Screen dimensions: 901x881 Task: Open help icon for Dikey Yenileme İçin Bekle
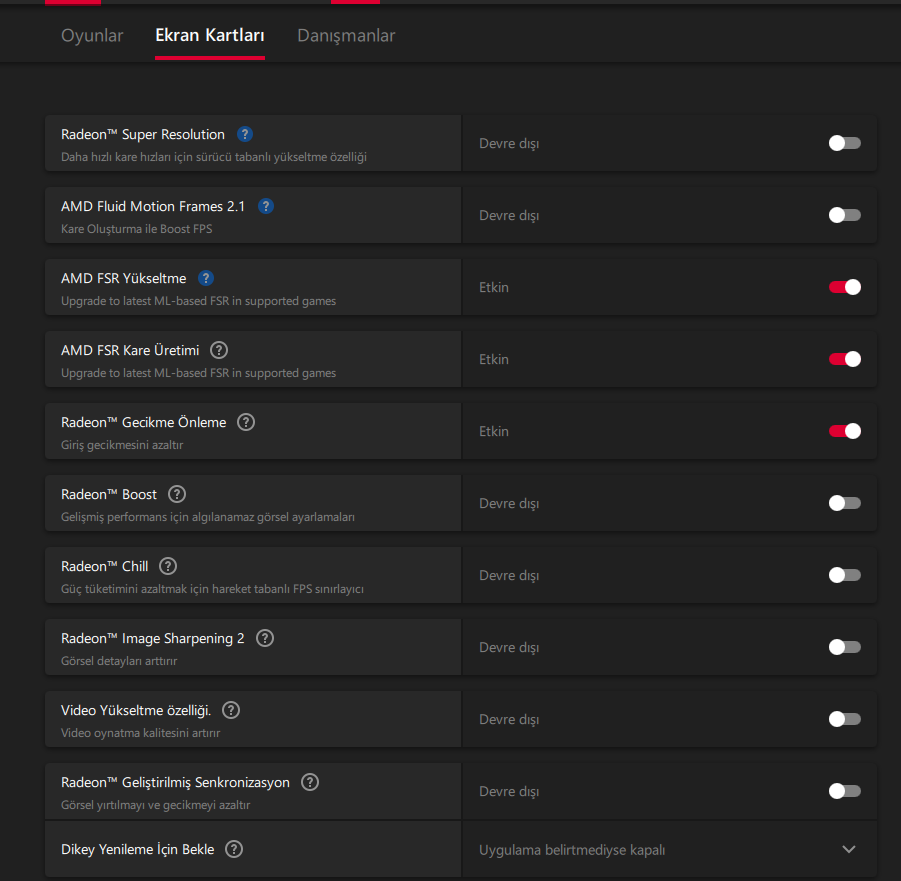pyautogui.click(x=234, y=849)
